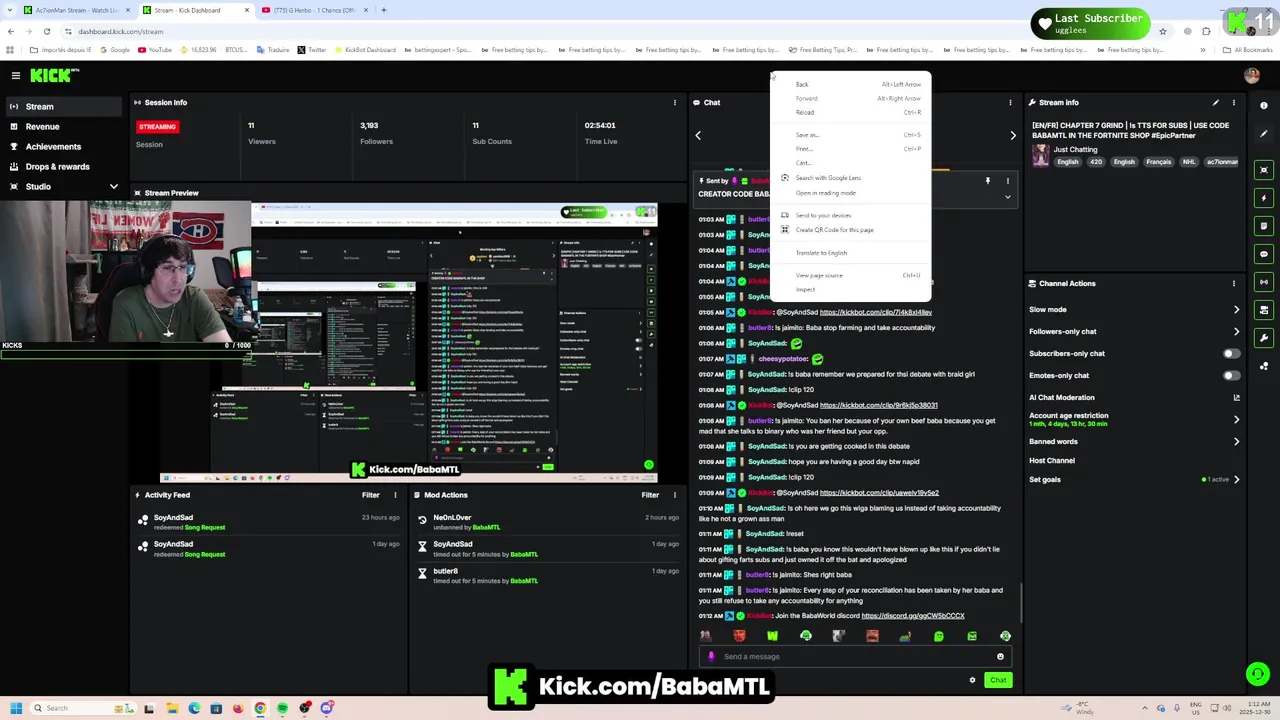Go to previous chat pane with left arrow
Screen dimensions: 1280x720
coord(698,135)
